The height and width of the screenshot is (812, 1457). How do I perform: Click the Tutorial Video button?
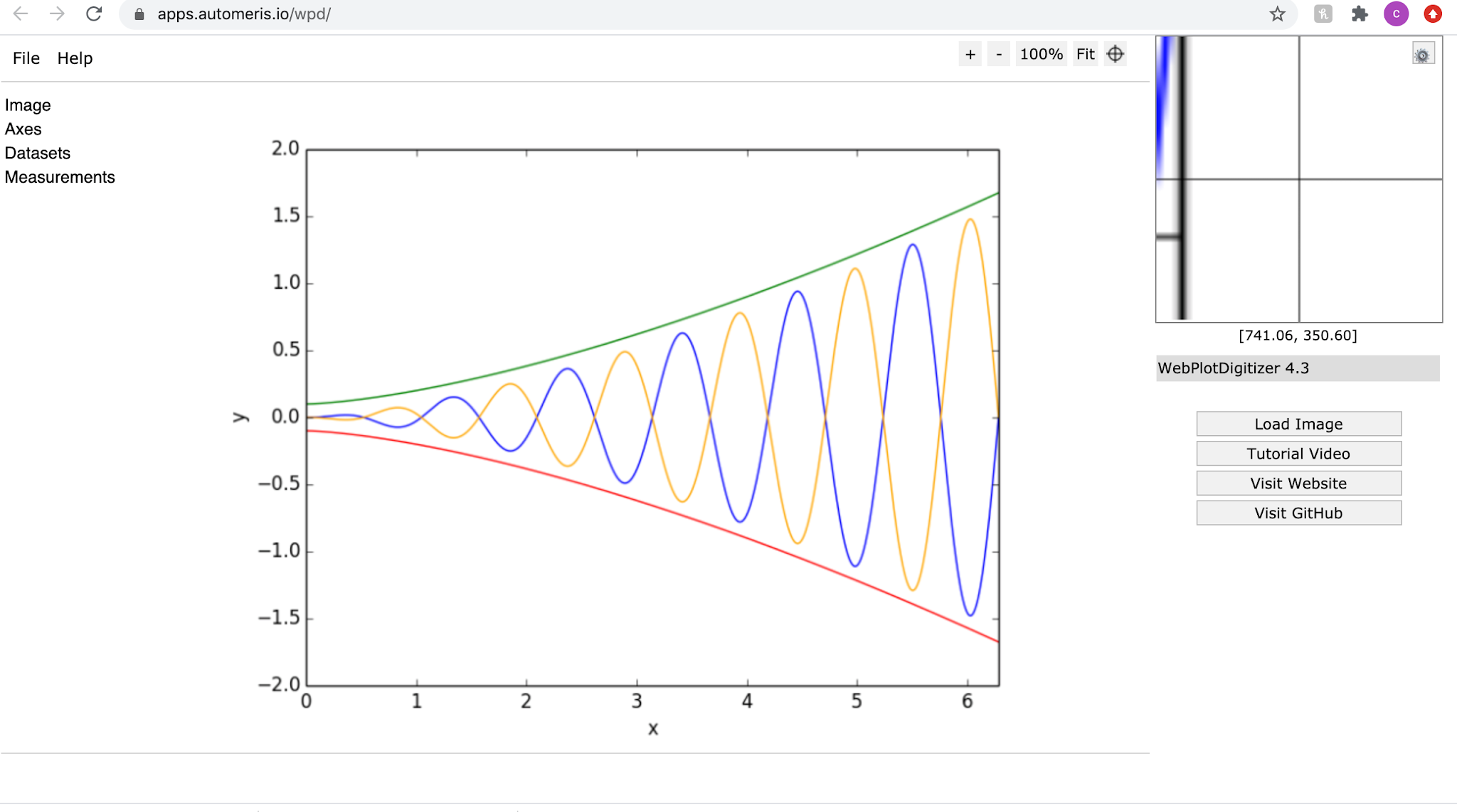[x=1298, y=454]
